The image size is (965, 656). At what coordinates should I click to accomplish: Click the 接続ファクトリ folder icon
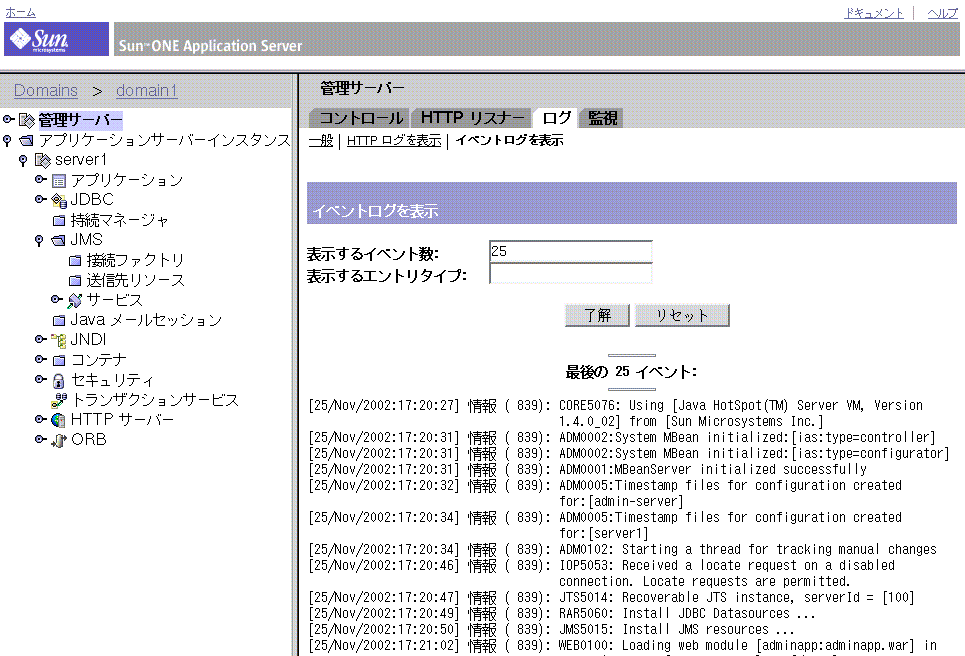[x=75, y=261]
